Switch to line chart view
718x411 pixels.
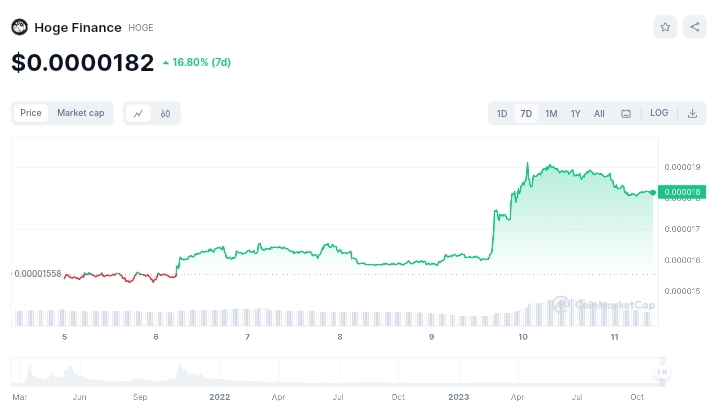pyautogui.click(x=138, y=114)
